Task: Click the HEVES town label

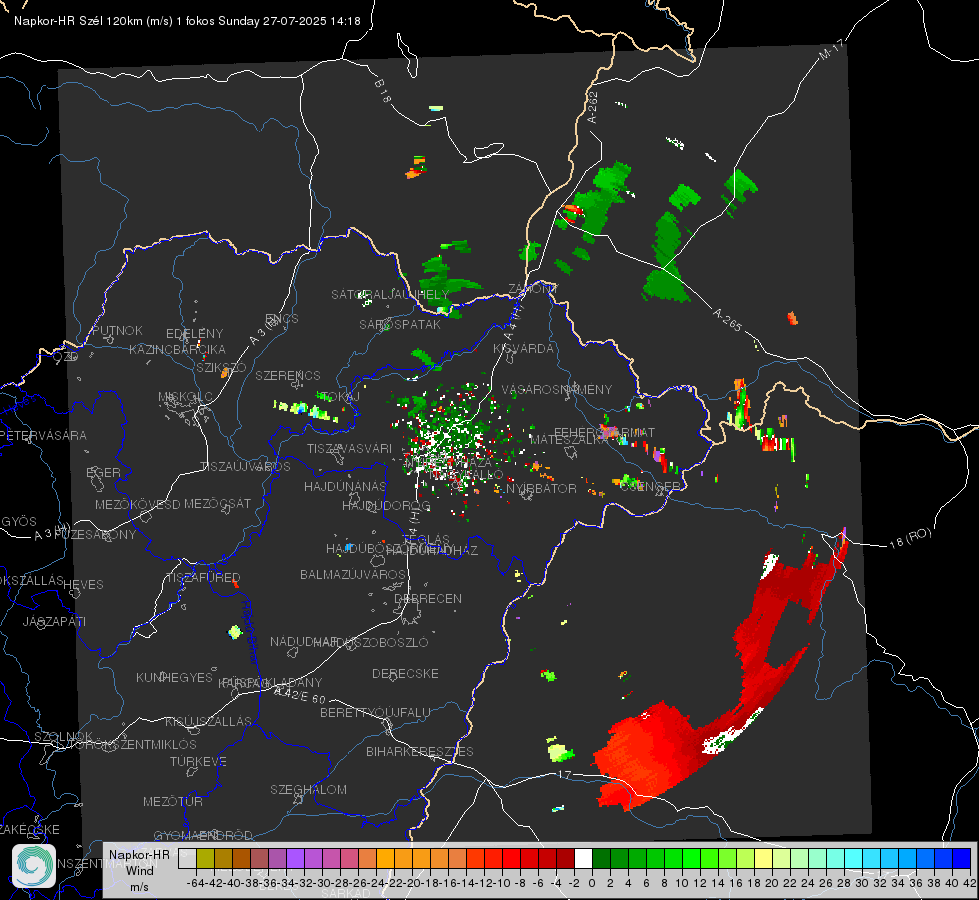Action: (x=84, y=585)
